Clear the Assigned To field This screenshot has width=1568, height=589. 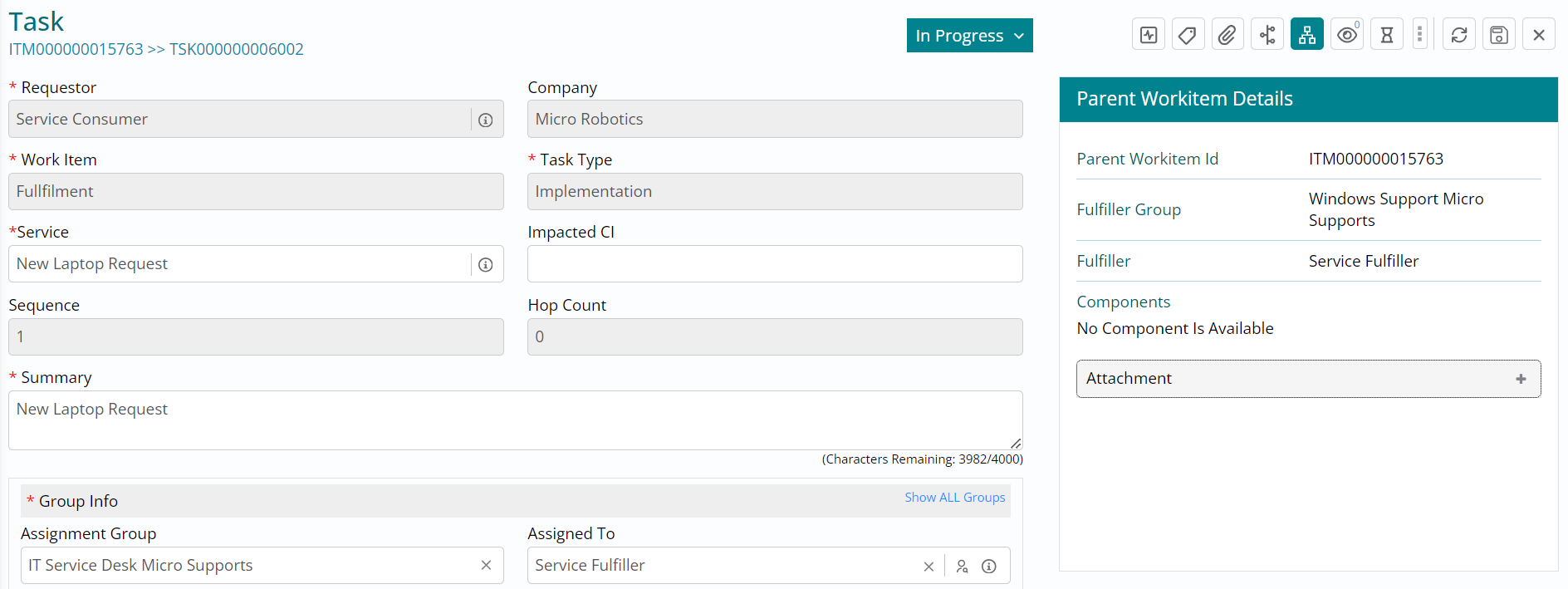(x=929, y=567)
